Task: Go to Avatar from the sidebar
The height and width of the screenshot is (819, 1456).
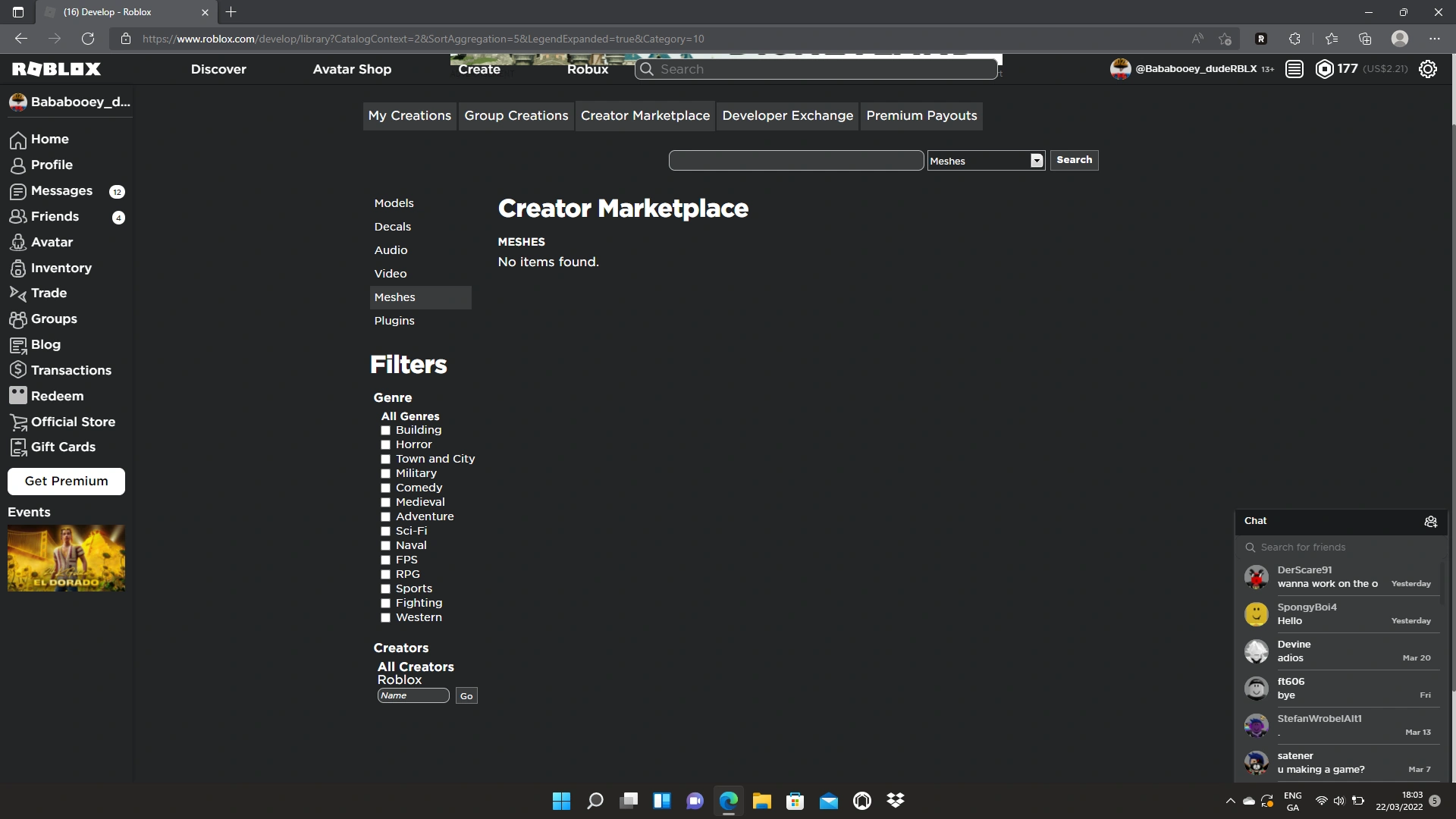Action: [x=52, y=243]
